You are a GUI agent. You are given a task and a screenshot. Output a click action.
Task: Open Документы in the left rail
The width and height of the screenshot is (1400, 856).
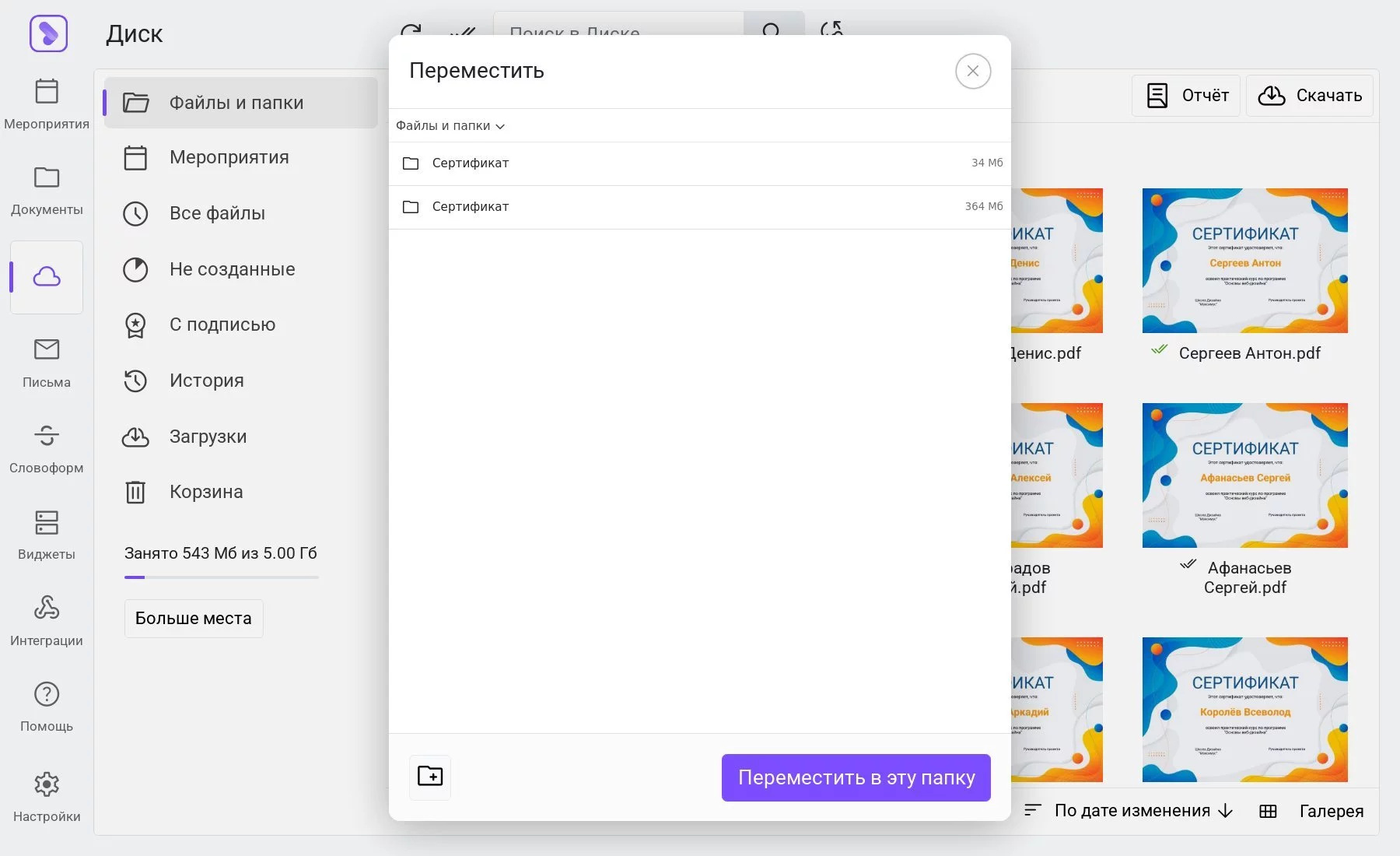(x=47, y=190)
